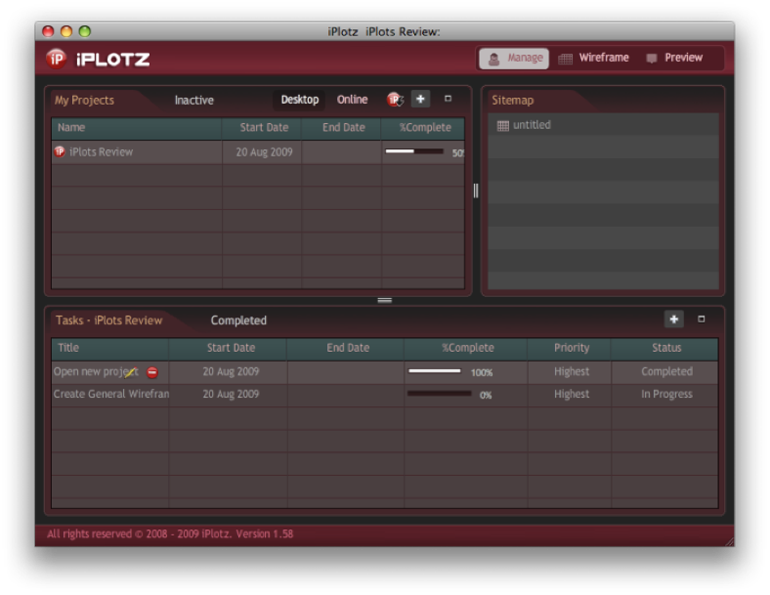Sort tasks by the Tasks %Complete column
The width and height of the screenshot is (770, 595).
tap(466, 348)
